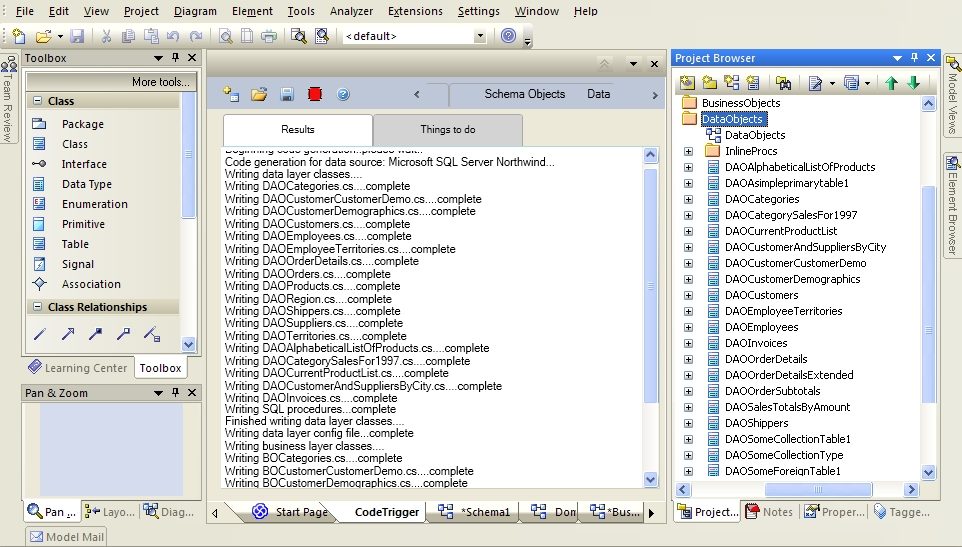Toggle auto-hide pin on Project Browser

912,58
